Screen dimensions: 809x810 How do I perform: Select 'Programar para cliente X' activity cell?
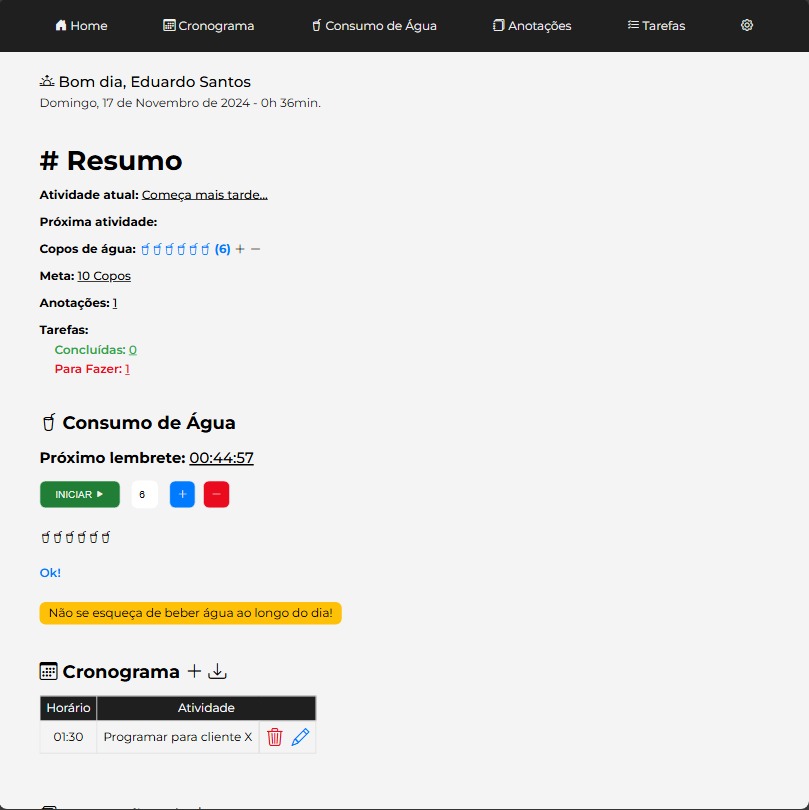point(178,737)
